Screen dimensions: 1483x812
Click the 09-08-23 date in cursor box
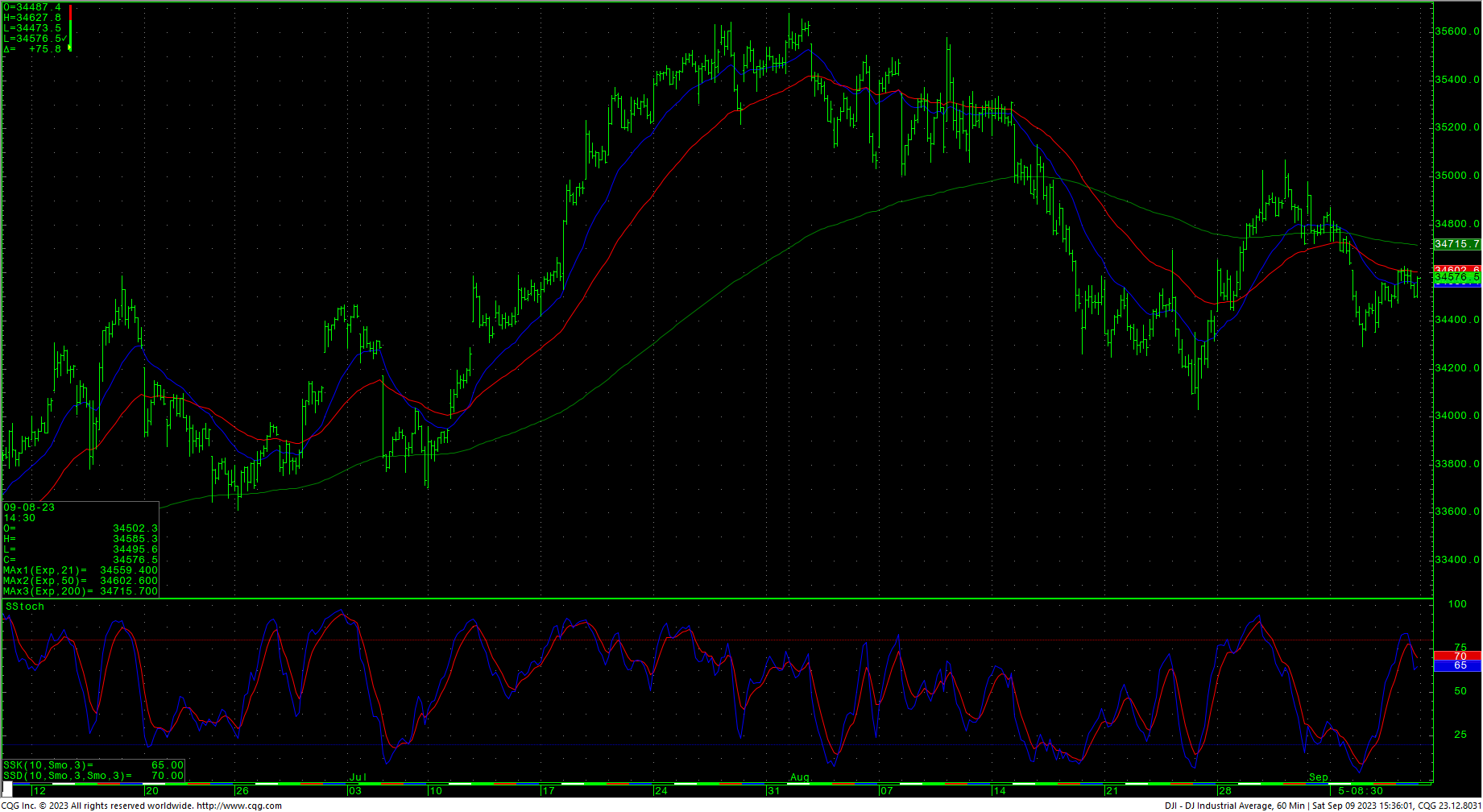click(29, 507)
